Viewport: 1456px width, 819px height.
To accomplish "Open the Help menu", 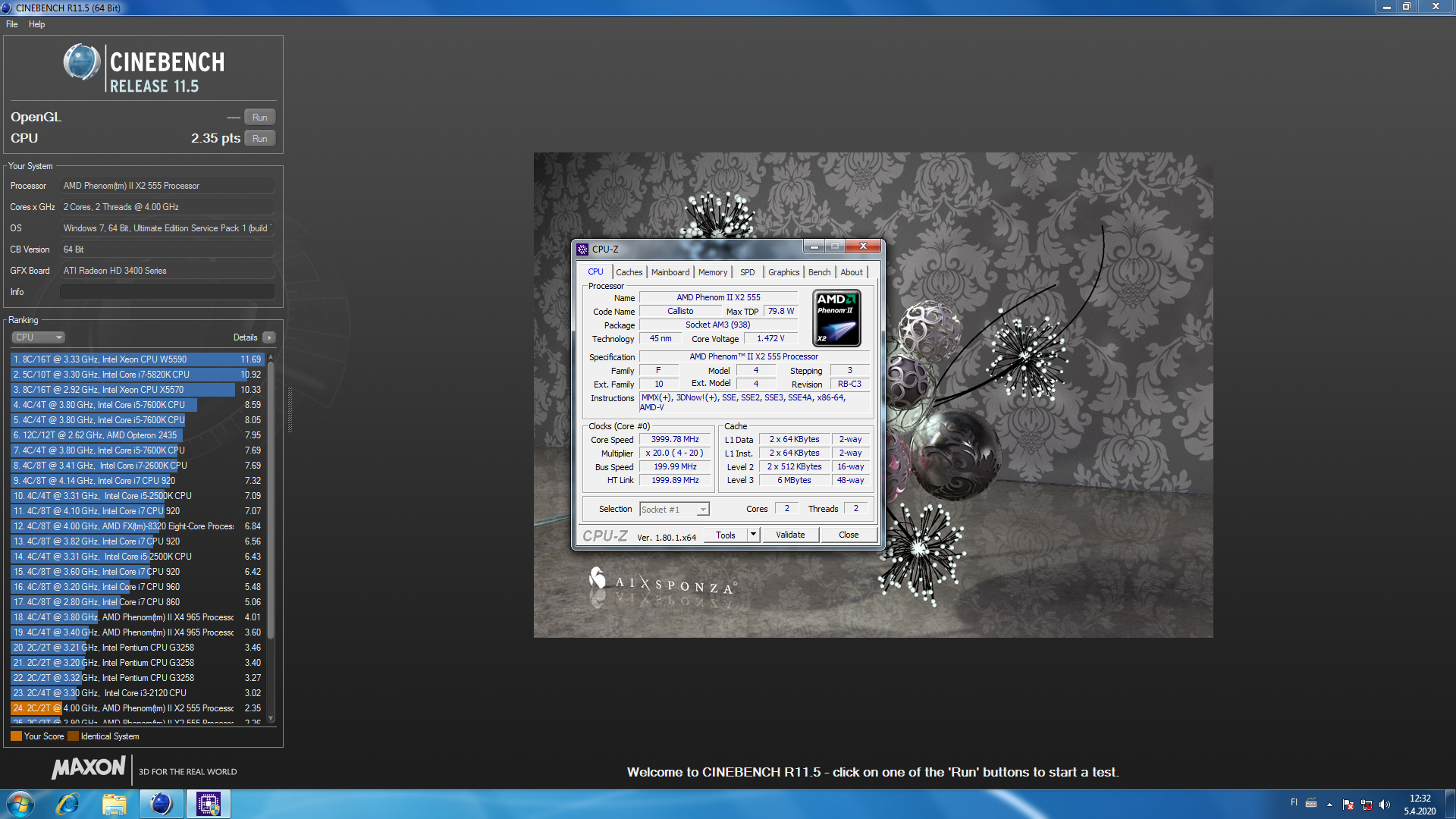I will [x=36, y=24].
